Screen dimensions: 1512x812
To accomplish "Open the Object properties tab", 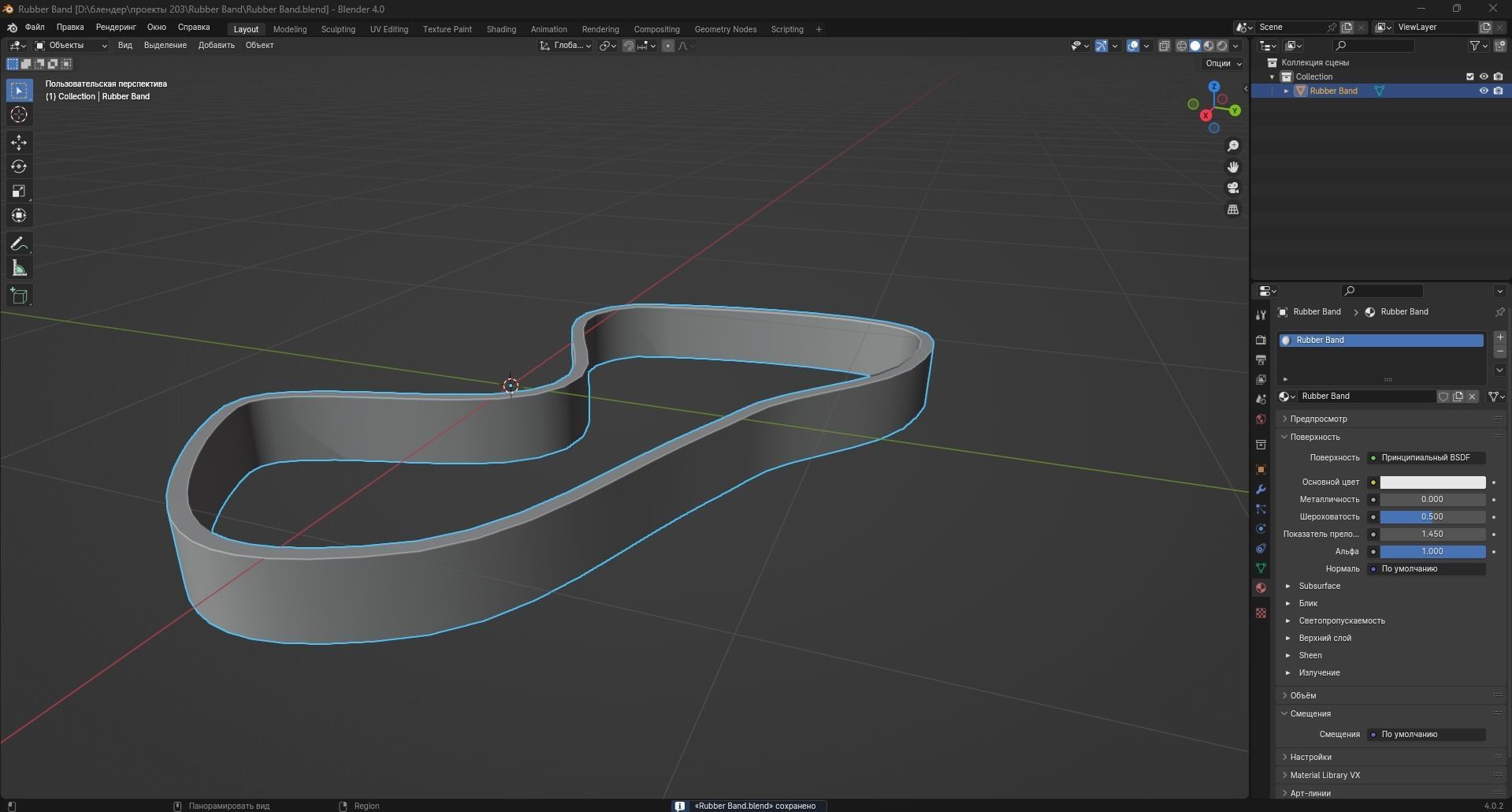I will tap(1261, 470).
